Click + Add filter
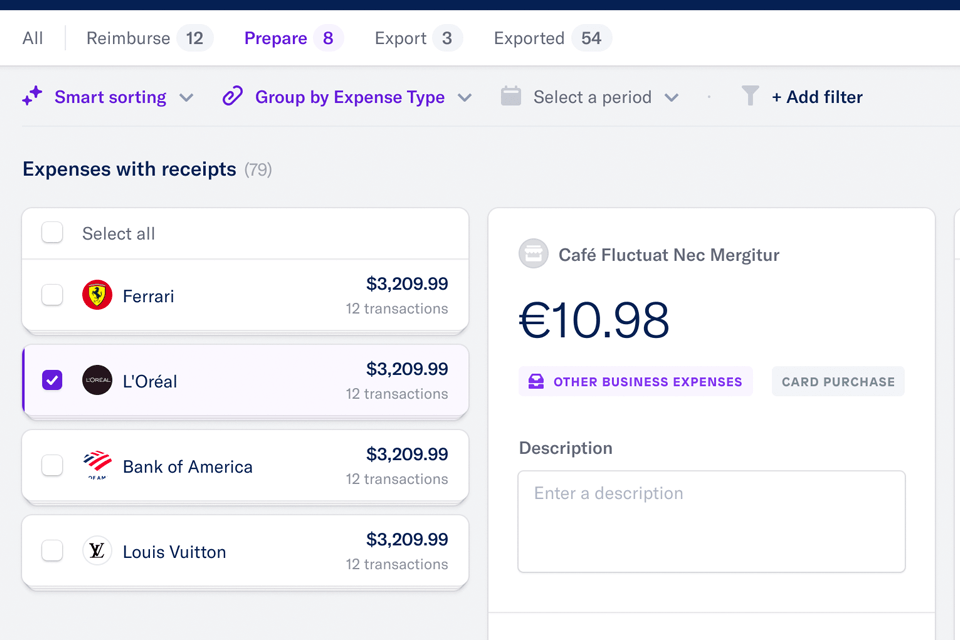Image resolution: width=960 pixels, height=640 pixels. 817,97
